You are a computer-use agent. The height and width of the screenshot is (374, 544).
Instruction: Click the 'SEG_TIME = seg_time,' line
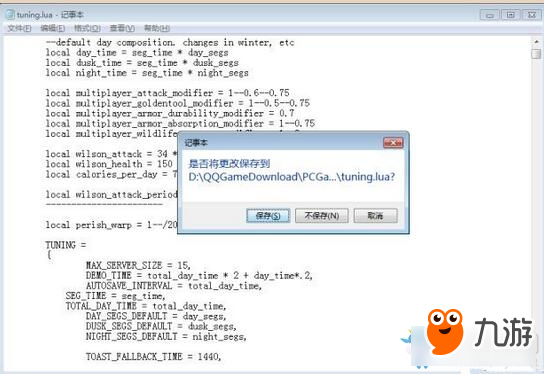pyautogui.click(x=116, y=296)
